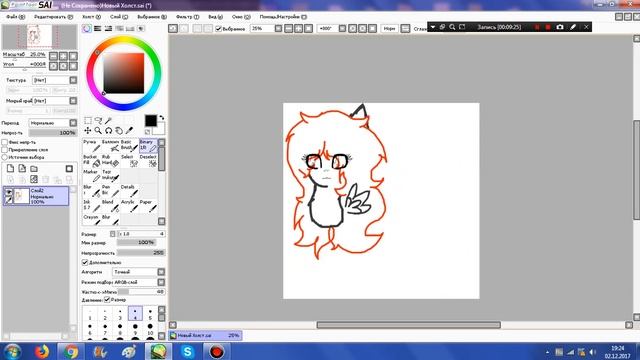
Task: Choose the Crayon brush tool
Action: click(92, 220)
